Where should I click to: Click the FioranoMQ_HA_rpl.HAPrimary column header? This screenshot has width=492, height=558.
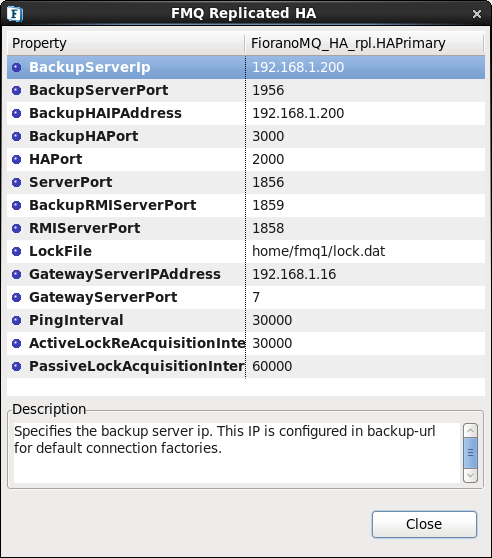(x=365, y=43)
